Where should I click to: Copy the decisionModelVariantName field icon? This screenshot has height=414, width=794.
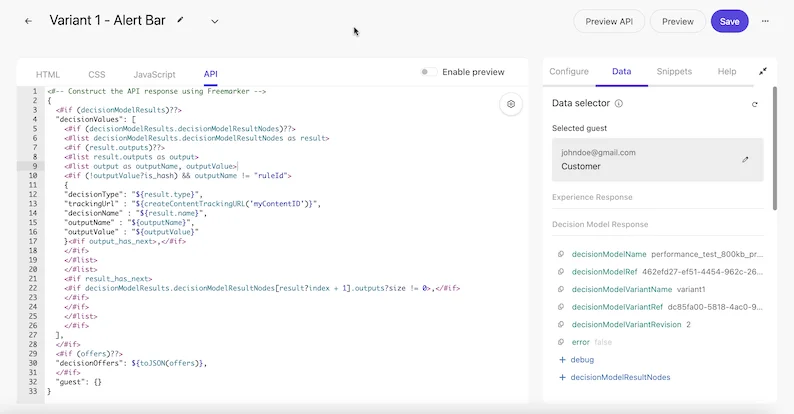561,289
